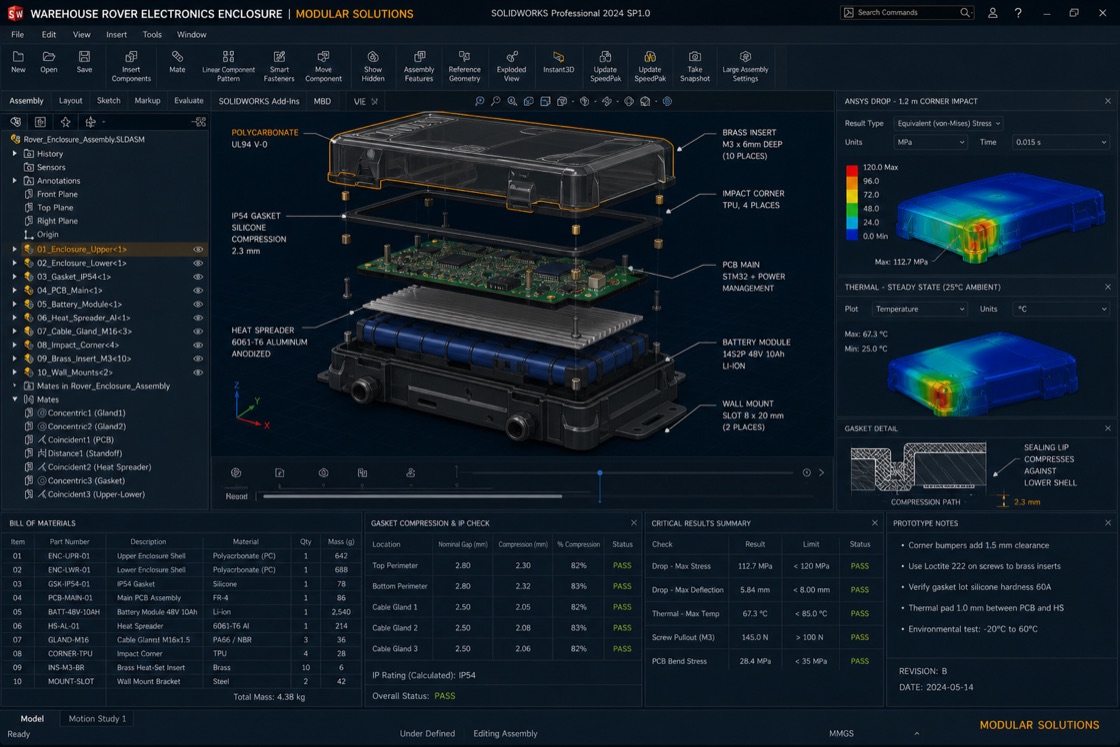This screenshot has width=1120, height=747.
Task: Click the animation progress bar
Action: [x=413, y=496]
